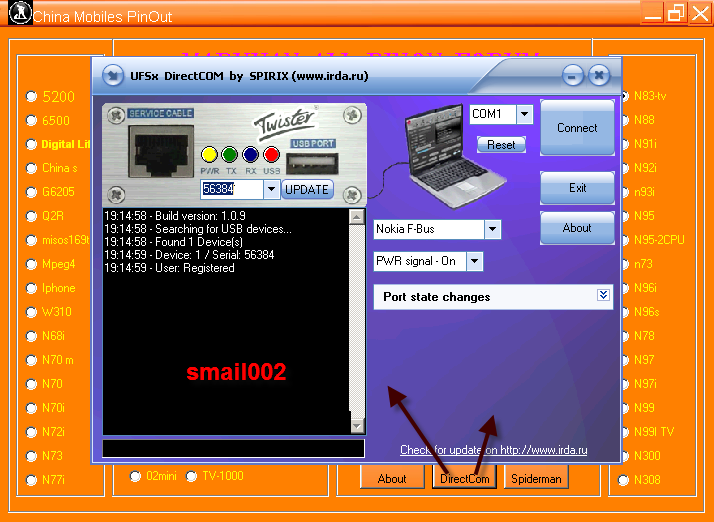Click the serial number input field
The image size is (714, 522).
click(x=232, y=189)
